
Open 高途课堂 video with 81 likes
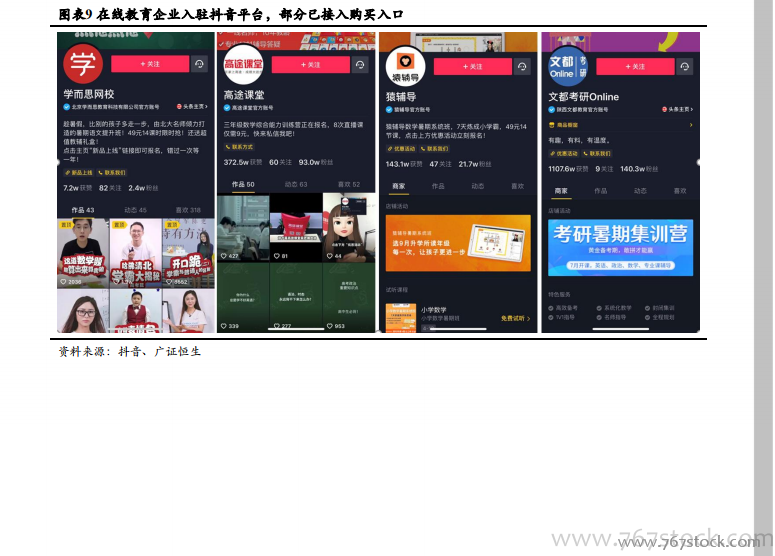(296, 228)
